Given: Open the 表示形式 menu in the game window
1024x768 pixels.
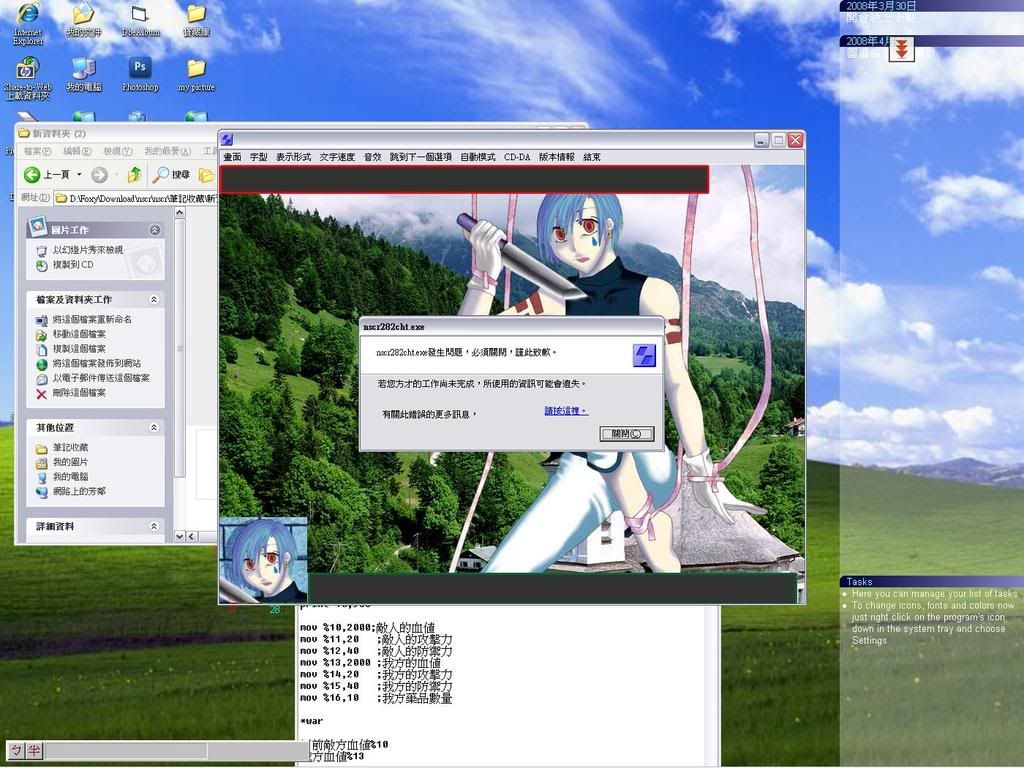Looking at the screenshot, I should (x=293, y=157).
